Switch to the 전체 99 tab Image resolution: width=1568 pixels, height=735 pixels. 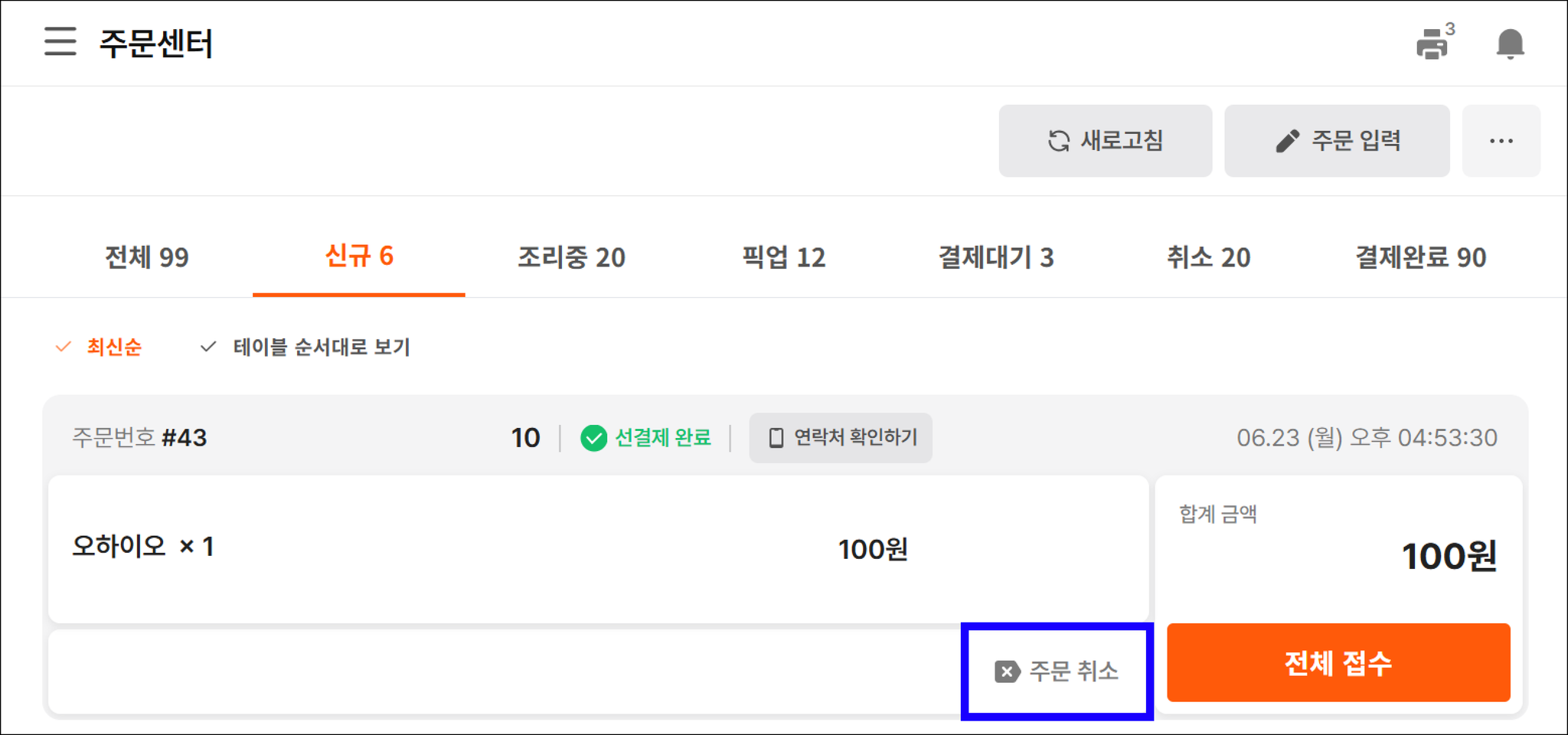[147, 257]
